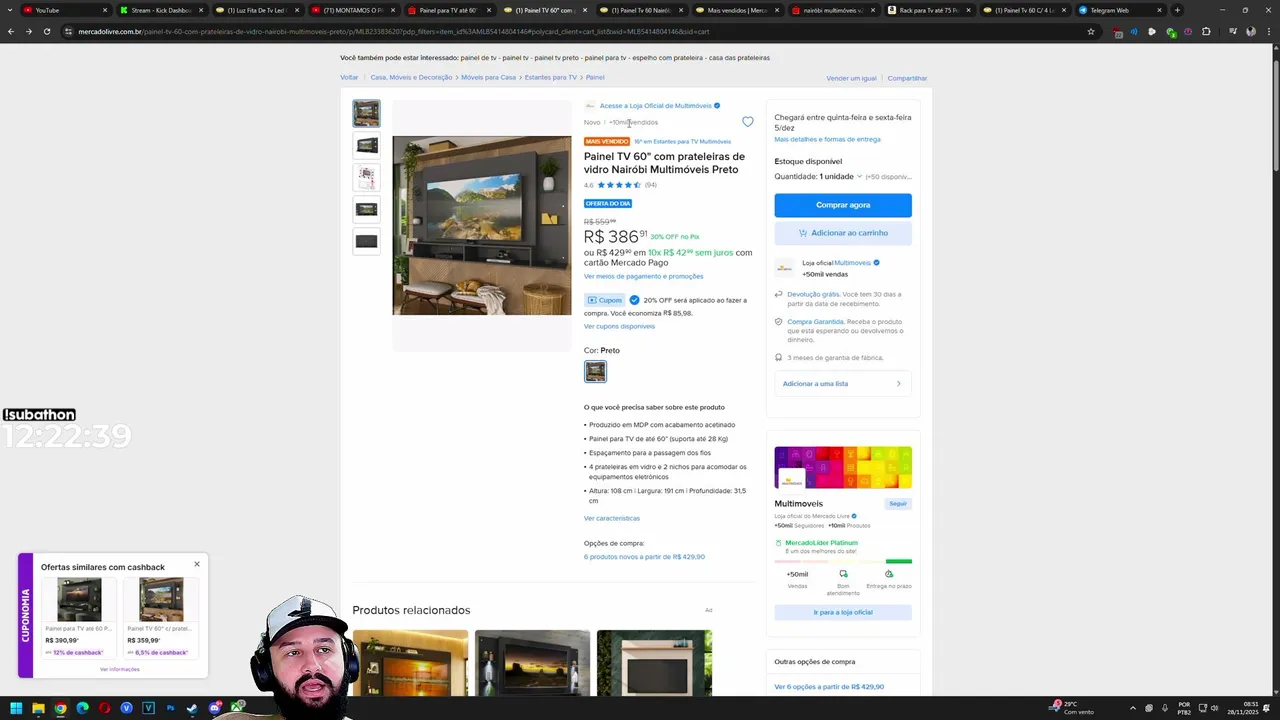Click Voltar breadcrumb link
The height and width of the screenshot is (720, 1280).
tap(349, 77)
